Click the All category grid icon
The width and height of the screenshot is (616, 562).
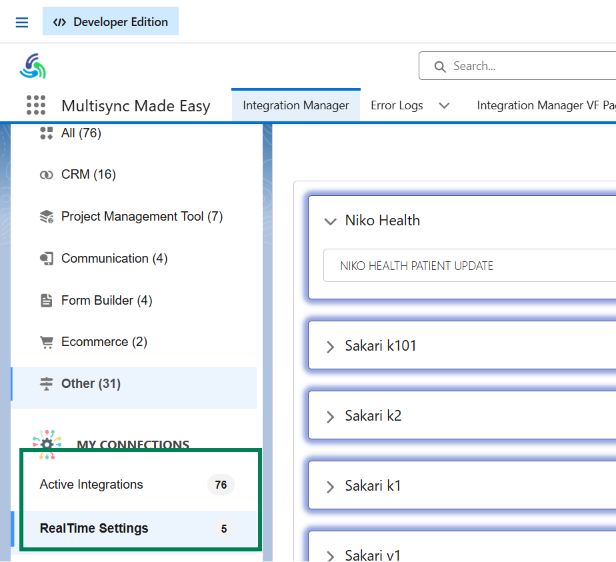point(46,133)
